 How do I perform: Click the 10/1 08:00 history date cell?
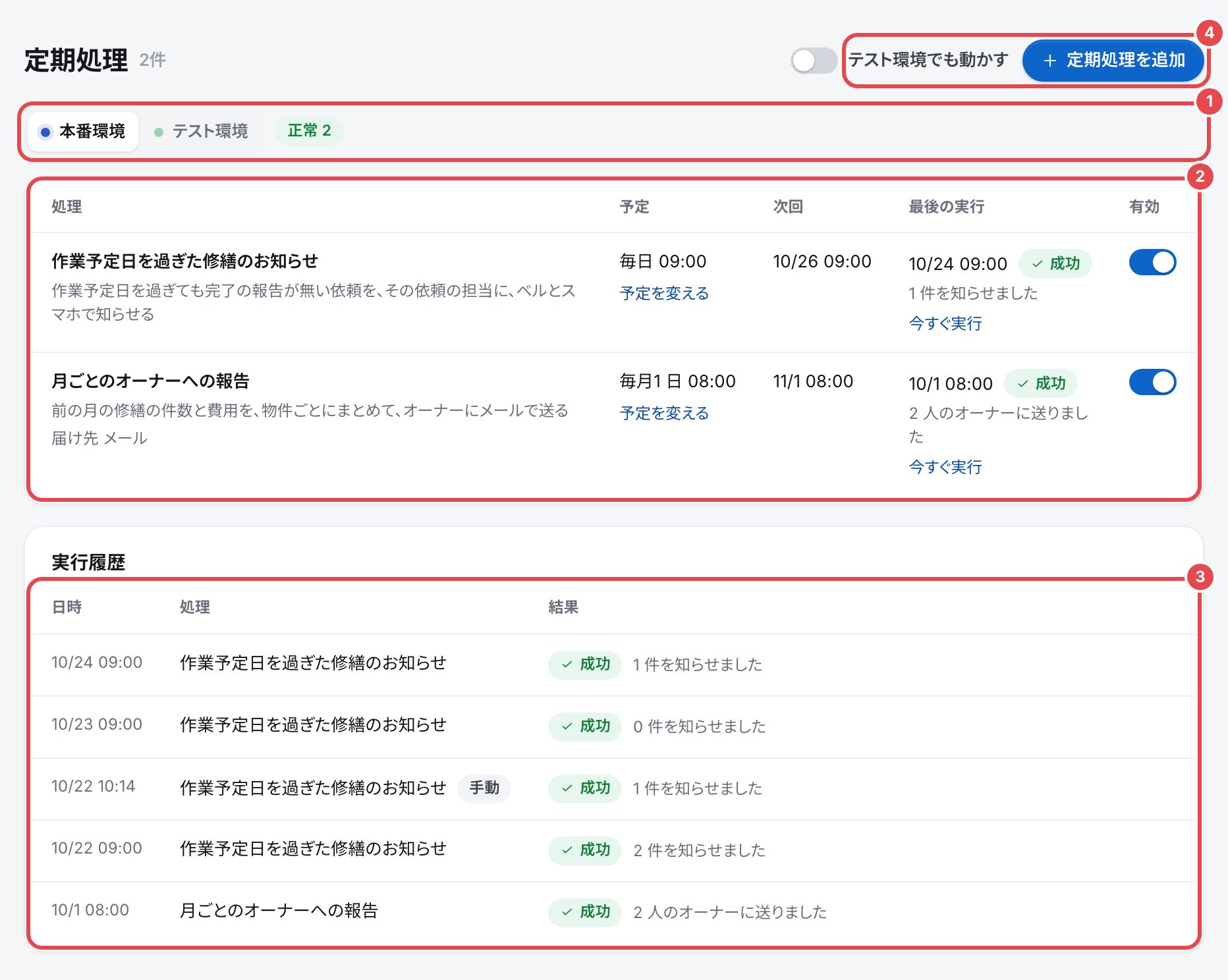click(x=90, y=910)
